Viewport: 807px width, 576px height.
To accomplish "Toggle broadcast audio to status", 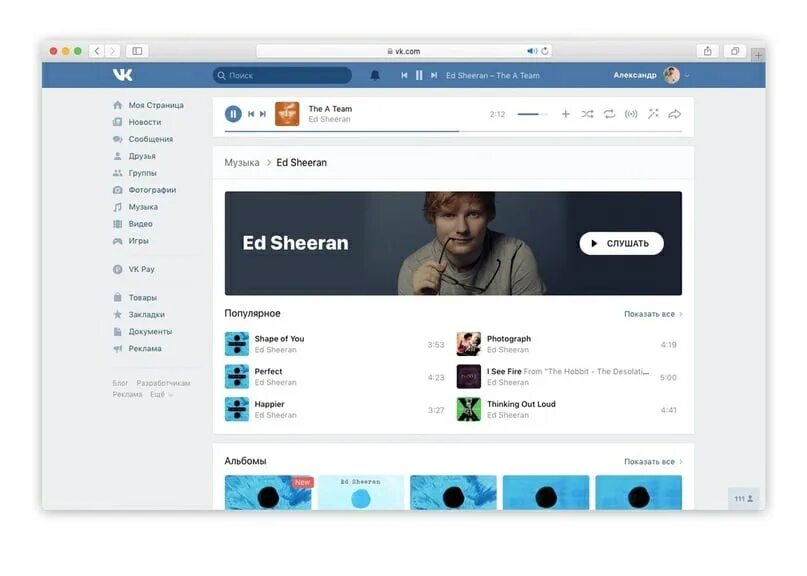I will click(x=631, y=114).
